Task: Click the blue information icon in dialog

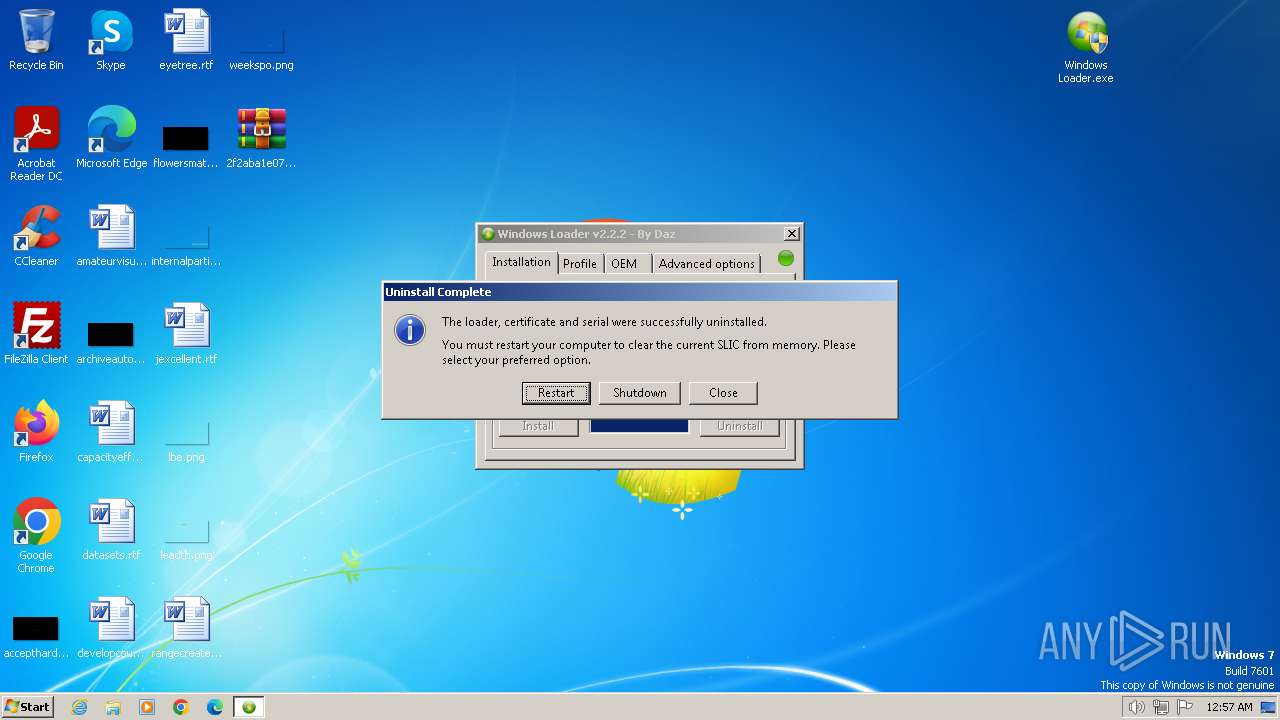Action: (410, 330)
